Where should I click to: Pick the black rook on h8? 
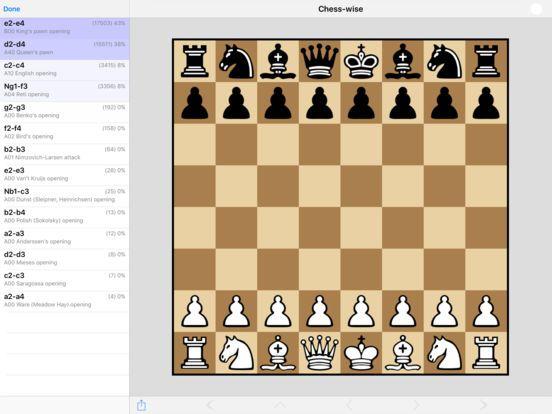(486, 61)
